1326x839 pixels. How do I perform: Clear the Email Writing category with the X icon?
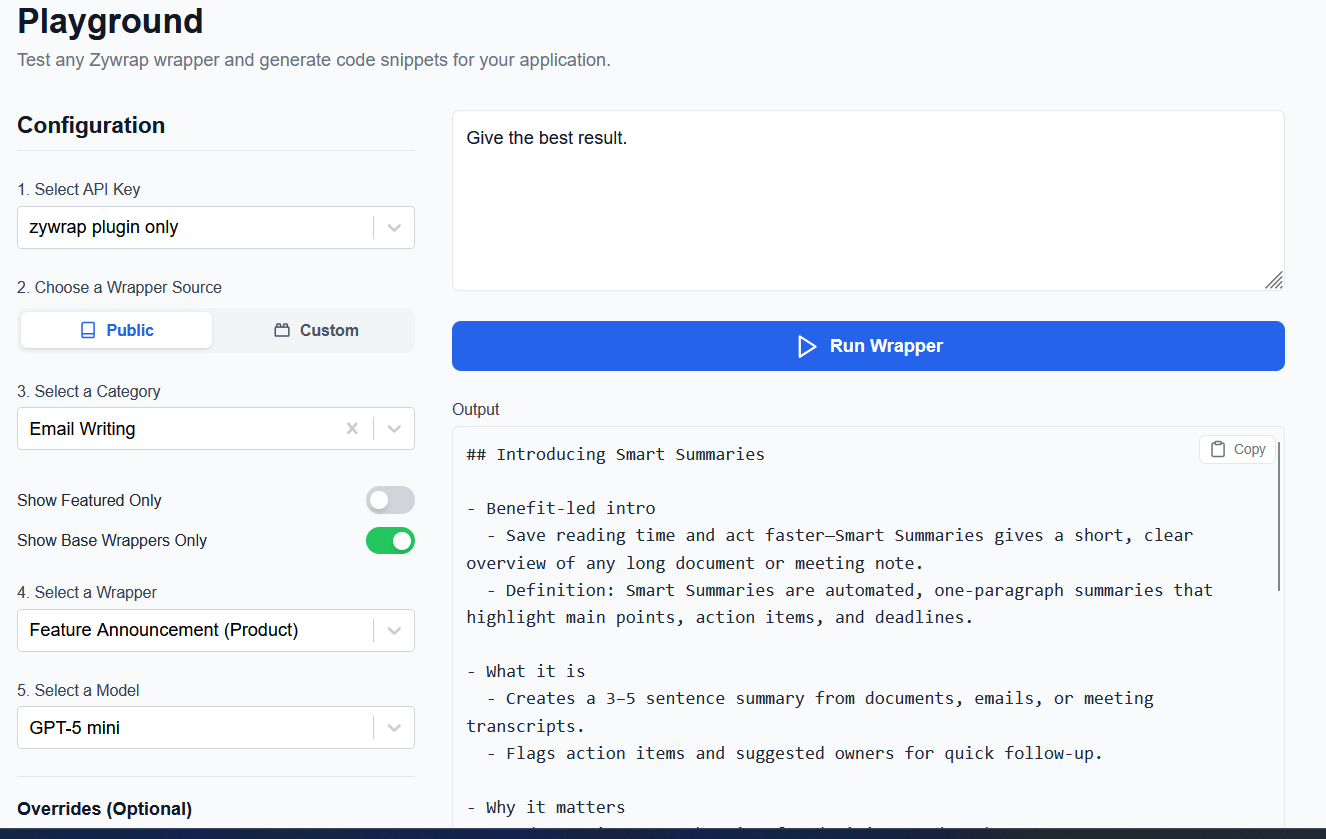tap(352, 428)
